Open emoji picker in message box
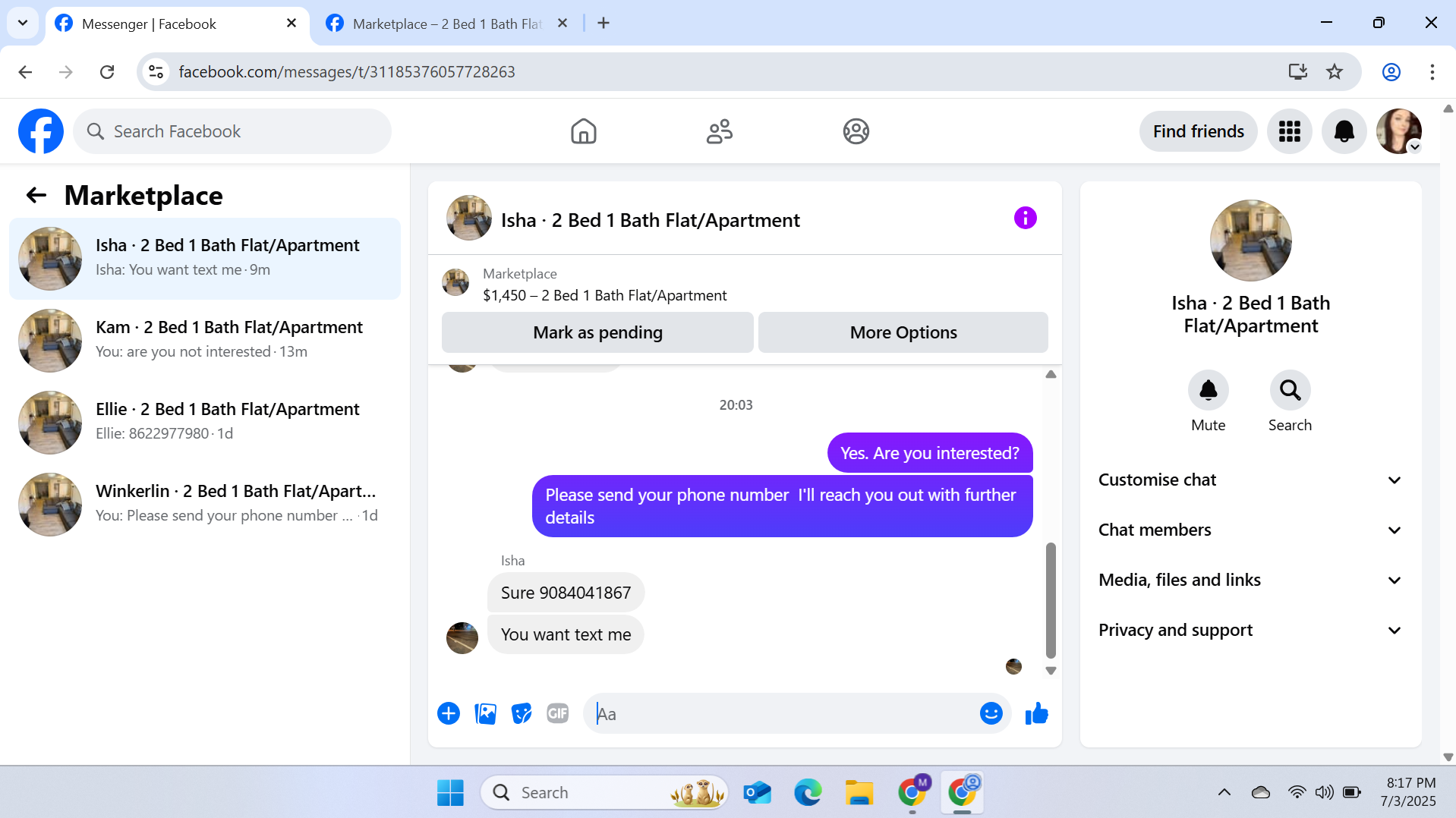The width and height of the screenshot is (1456, 818). pos(991,713)
